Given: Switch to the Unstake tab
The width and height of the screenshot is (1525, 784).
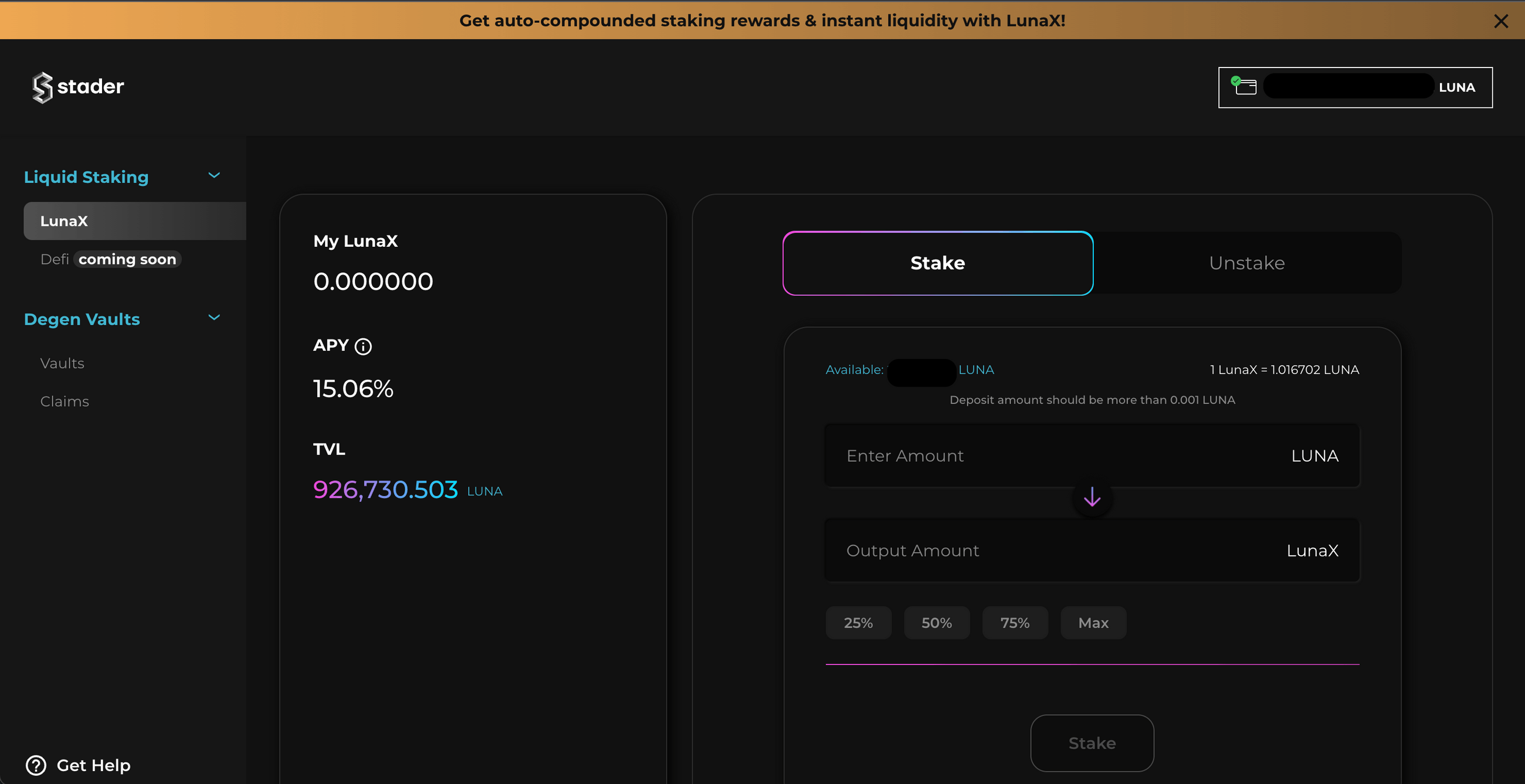Looking at the screenshot, I should click(x=1247, y=263).
